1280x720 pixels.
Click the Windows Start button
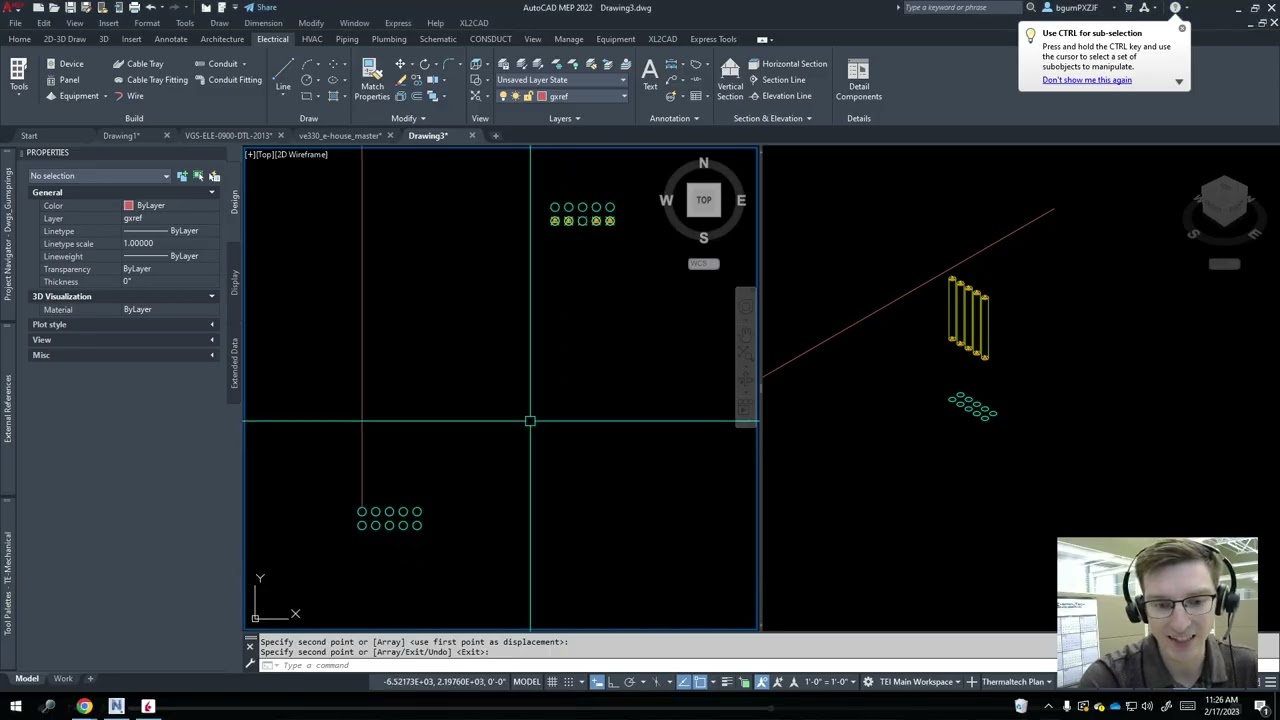(16, 707)
